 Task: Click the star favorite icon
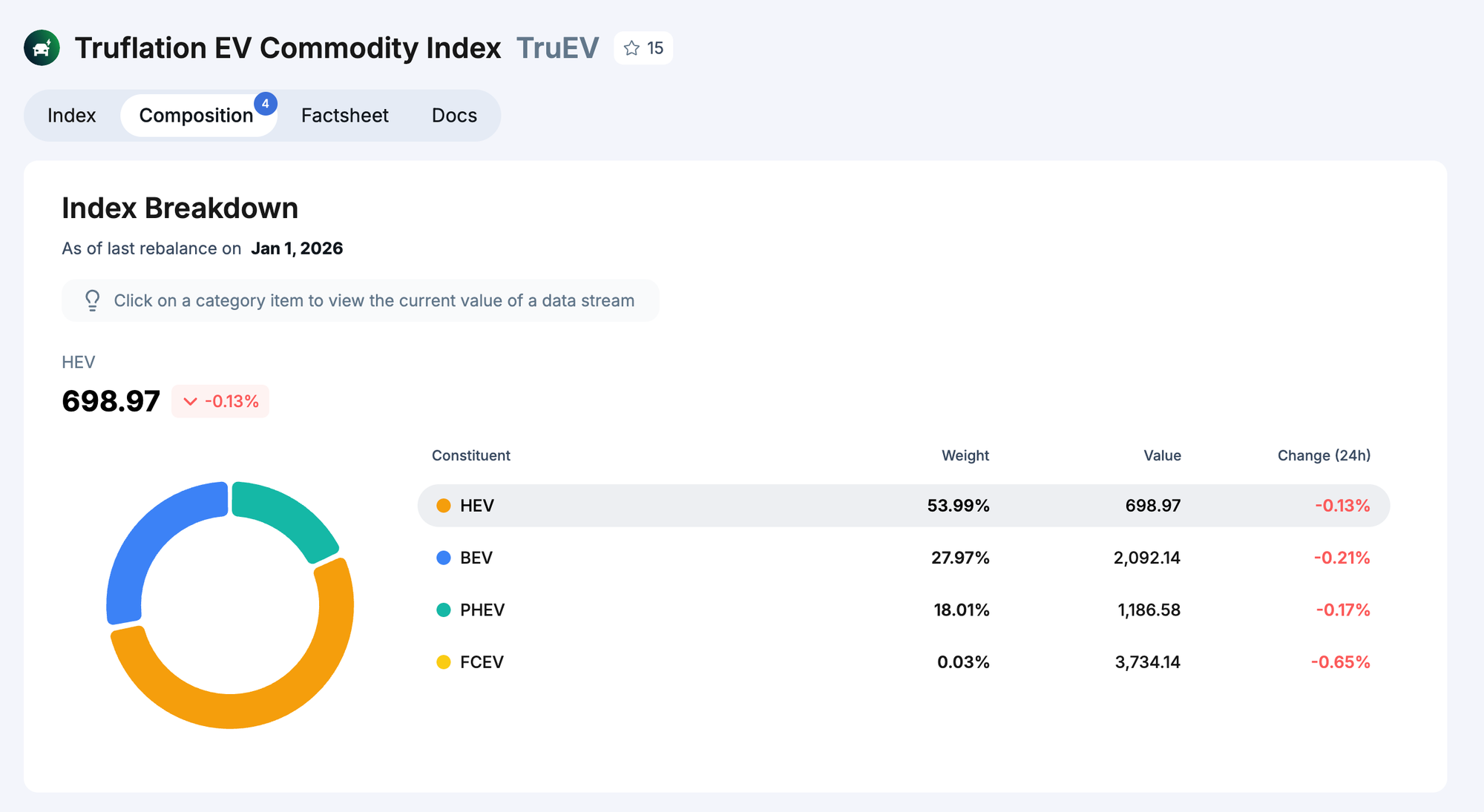point(631,48)
